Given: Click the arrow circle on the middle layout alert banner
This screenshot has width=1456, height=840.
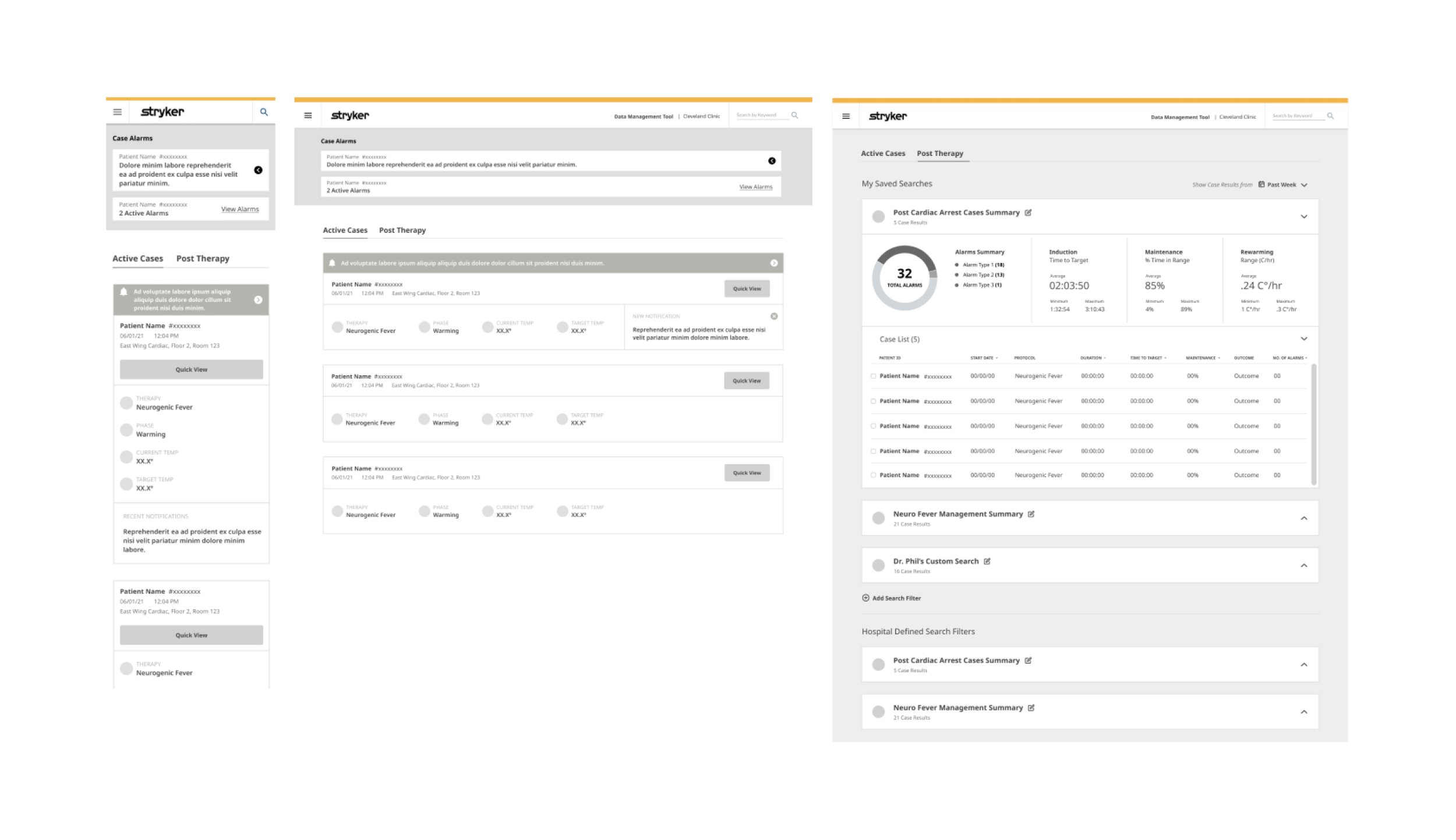Looking at the screenshot, I should (774, 263).
